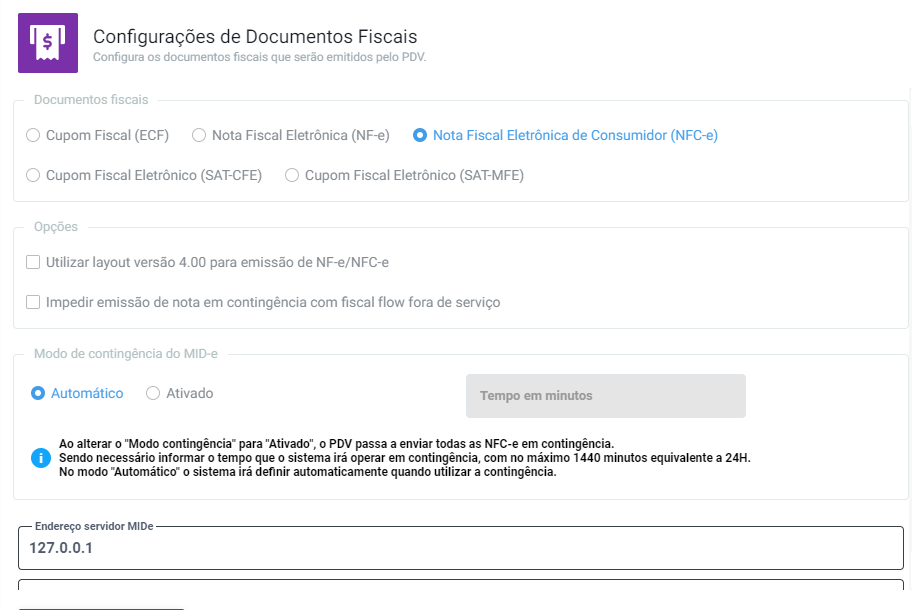Select Cupom Fiscal (ECF) option
Screen dimensions: 912x610
click(33, 135)
